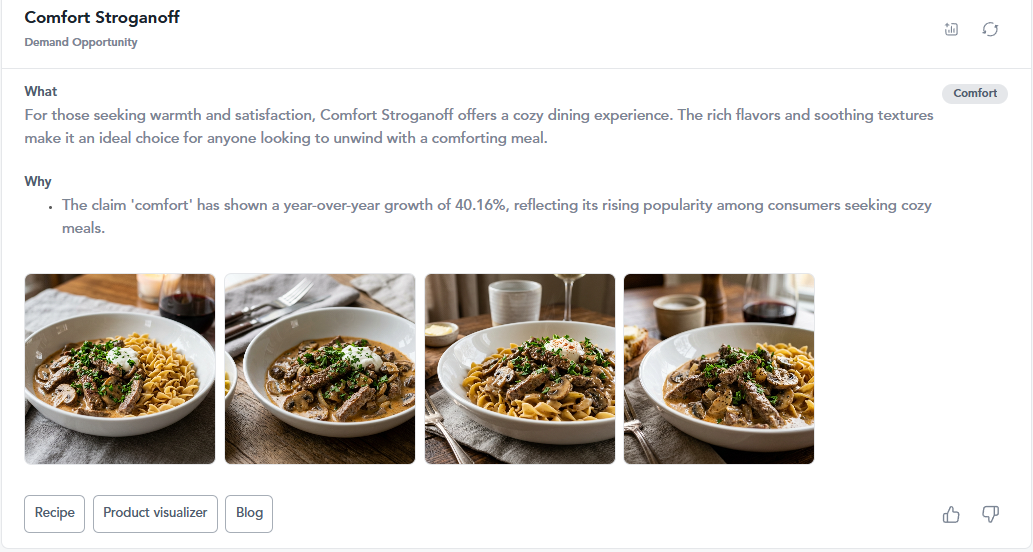Click the Comfort Stroganoff title
The height and width of the screenshot is (552, 1033).
coord(102,17)
